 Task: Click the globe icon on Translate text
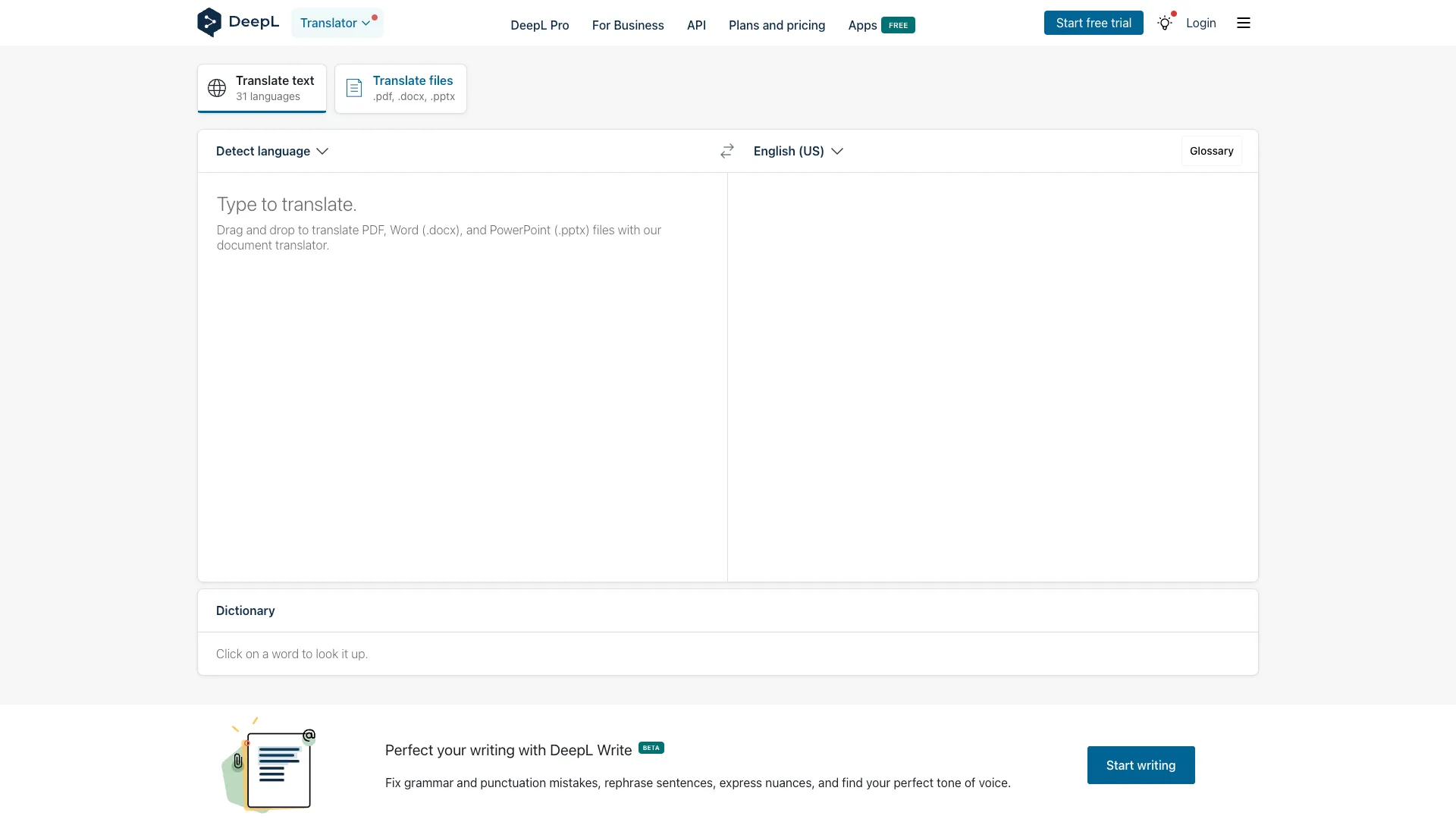217,88
